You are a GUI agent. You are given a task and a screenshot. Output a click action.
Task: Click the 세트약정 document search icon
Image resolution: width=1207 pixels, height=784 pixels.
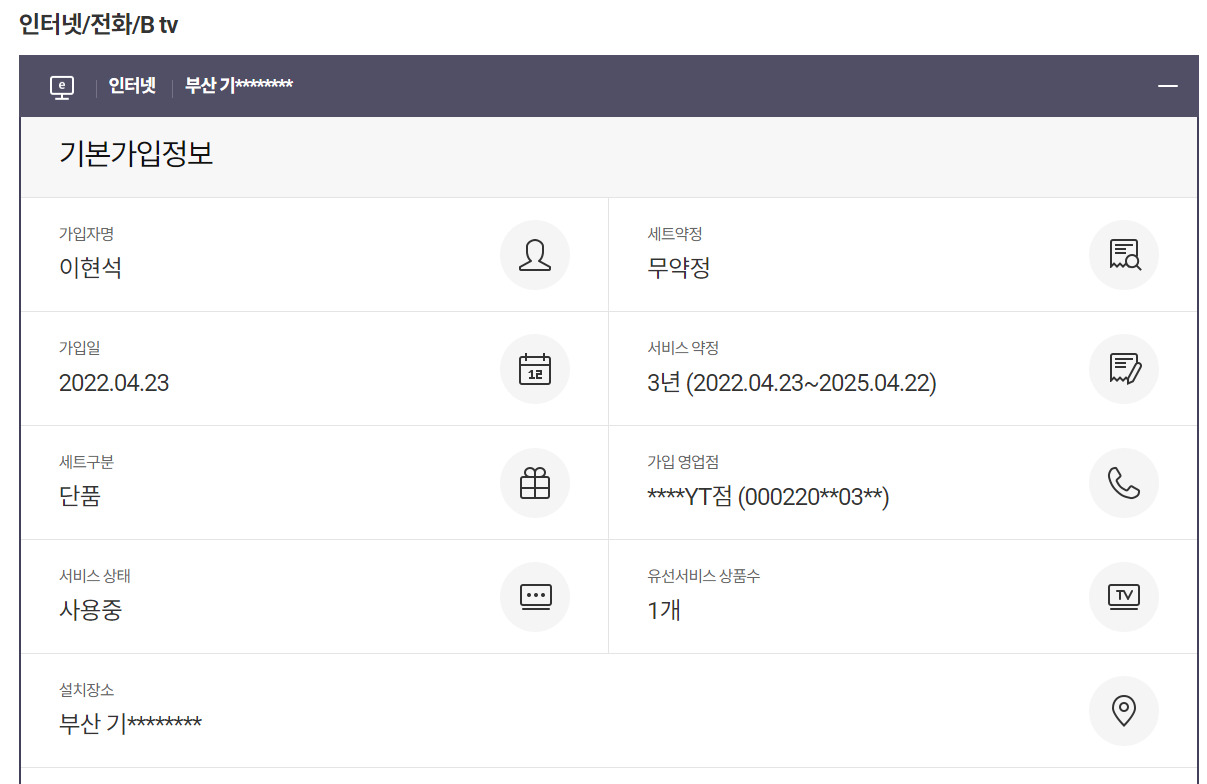tap(1124, 255)
